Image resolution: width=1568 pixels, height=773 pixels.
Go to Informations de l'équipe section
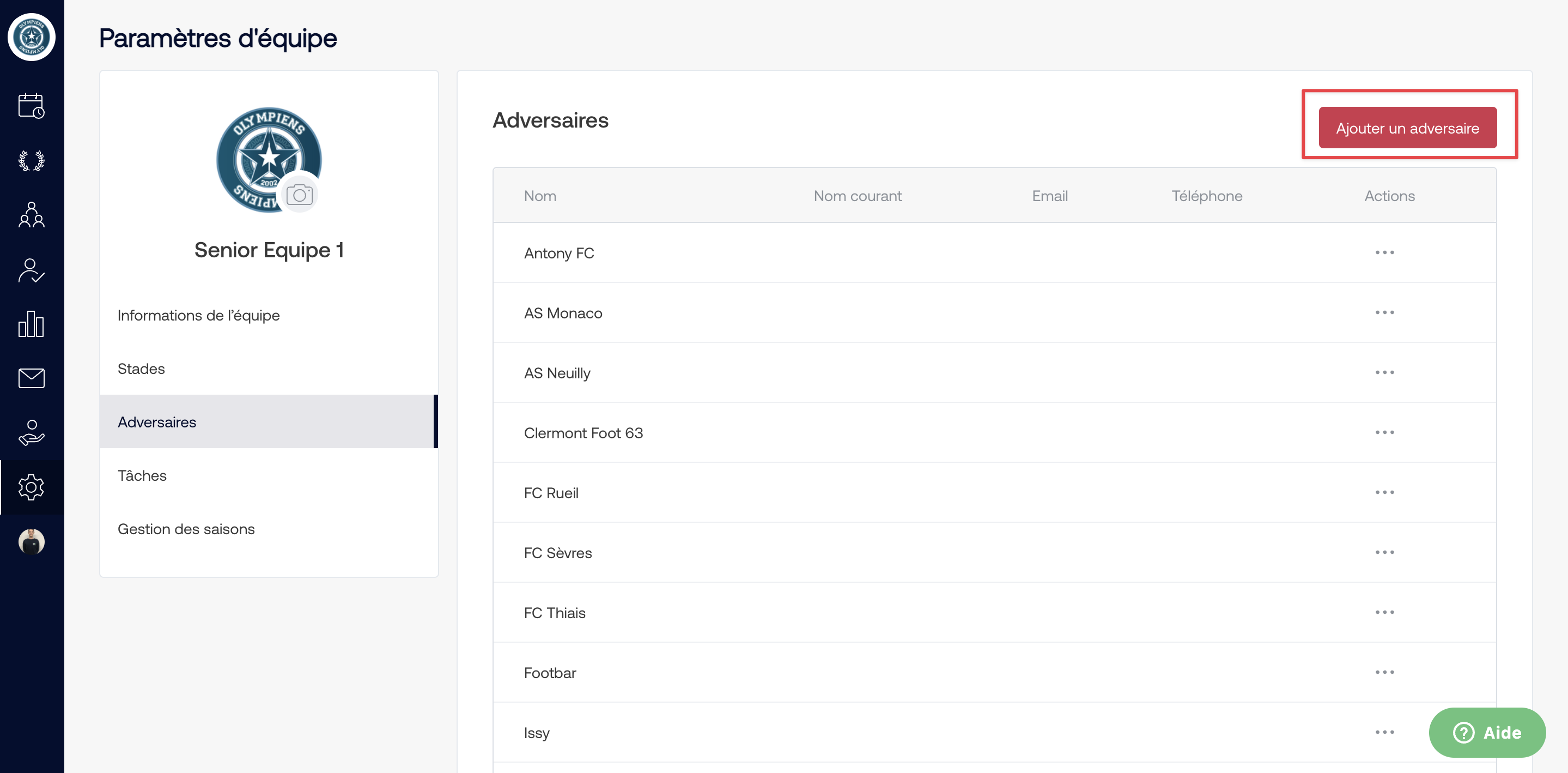(x=269, y=315)
